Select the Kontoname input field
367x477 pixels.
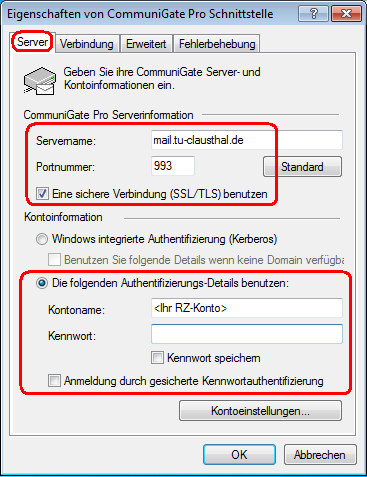pyautogui.click(x=247, y=308)
